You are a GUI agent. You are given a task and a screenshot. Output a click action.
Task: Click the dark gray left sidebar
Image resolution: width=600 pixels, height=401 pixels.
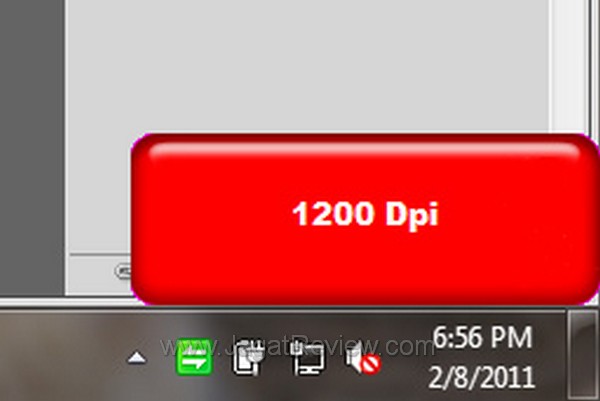click(32, 147)
